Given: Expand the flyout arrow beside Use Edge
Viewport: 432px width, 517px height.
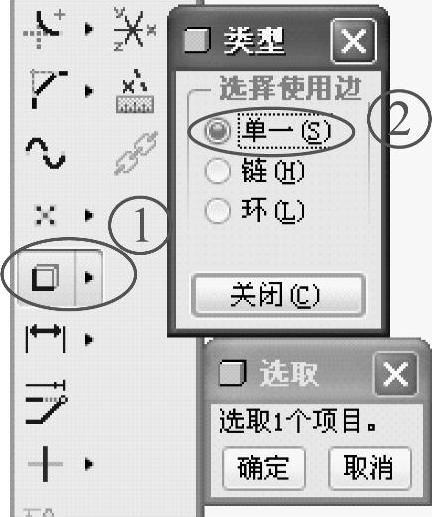Looking at the screenshot, I should pos(89,277).
